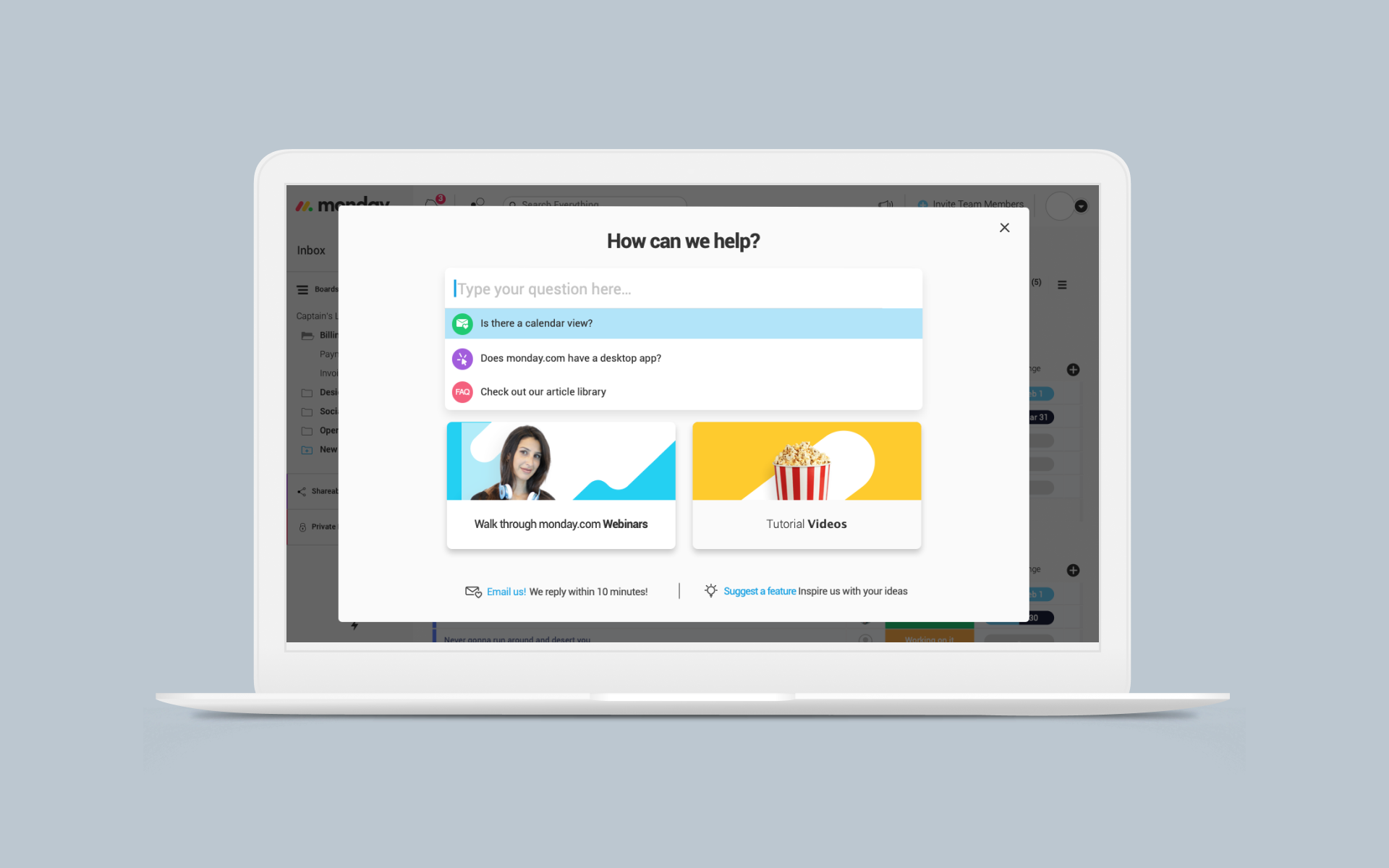1389x868 pixels.
Task: Click 'Suggest a feature' link
Action: [759, 591]
